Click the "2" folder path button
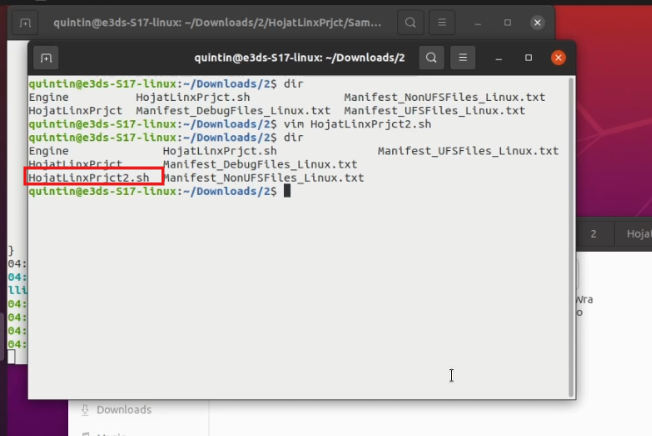 (x=594, y=233)
